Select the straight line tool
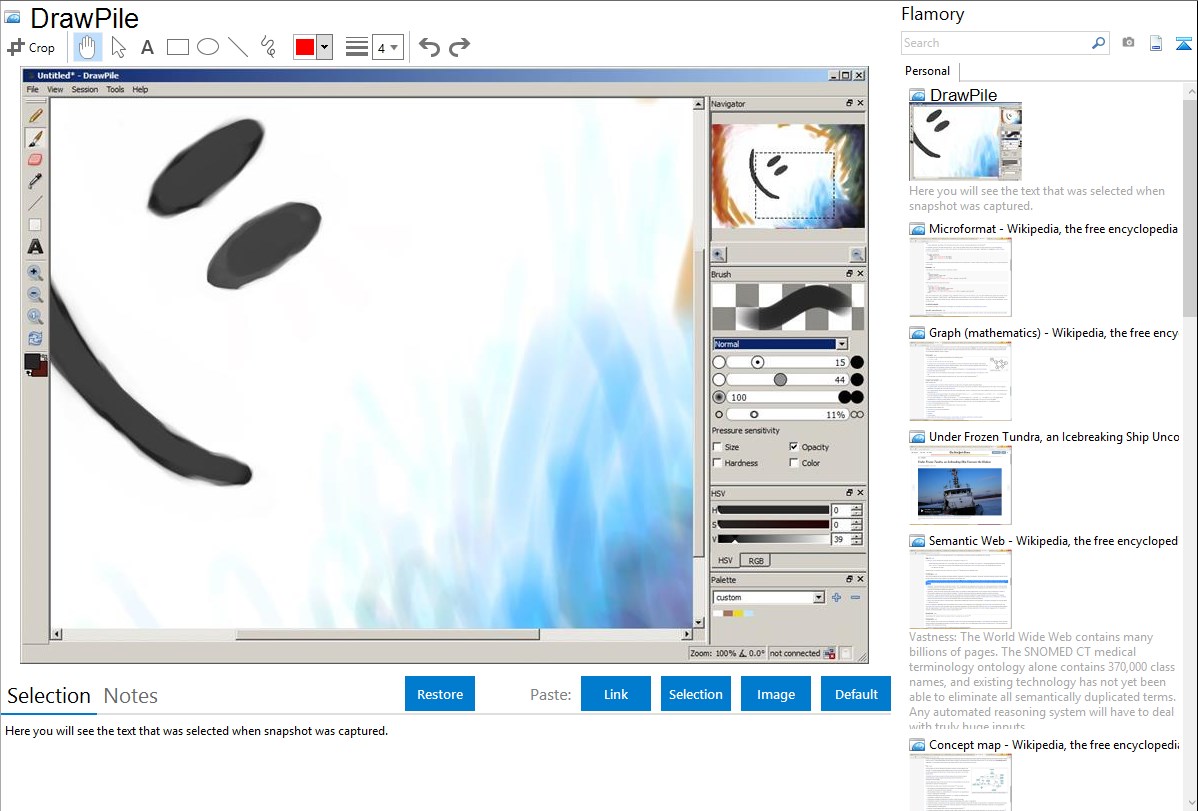Image resolution: width=1198 pixels, height=811 pixels. (x=238, y=47)
